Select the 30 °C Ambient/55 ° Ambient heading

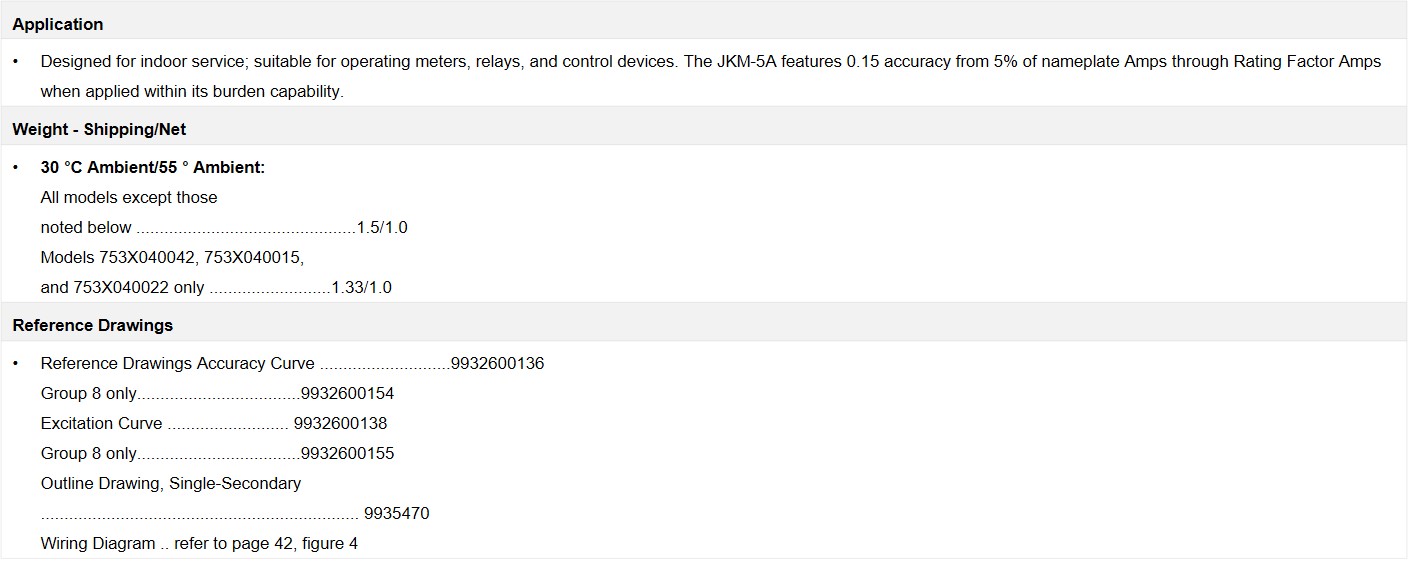coord(153,168)
